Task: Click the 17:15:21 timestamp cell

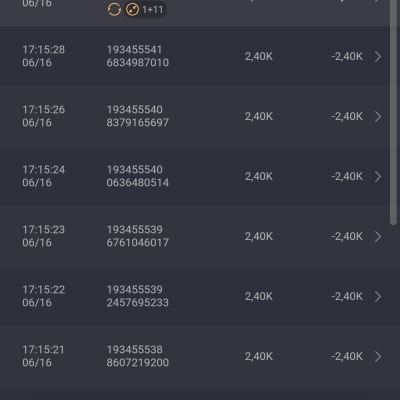Action: click(x=44, y=356)
